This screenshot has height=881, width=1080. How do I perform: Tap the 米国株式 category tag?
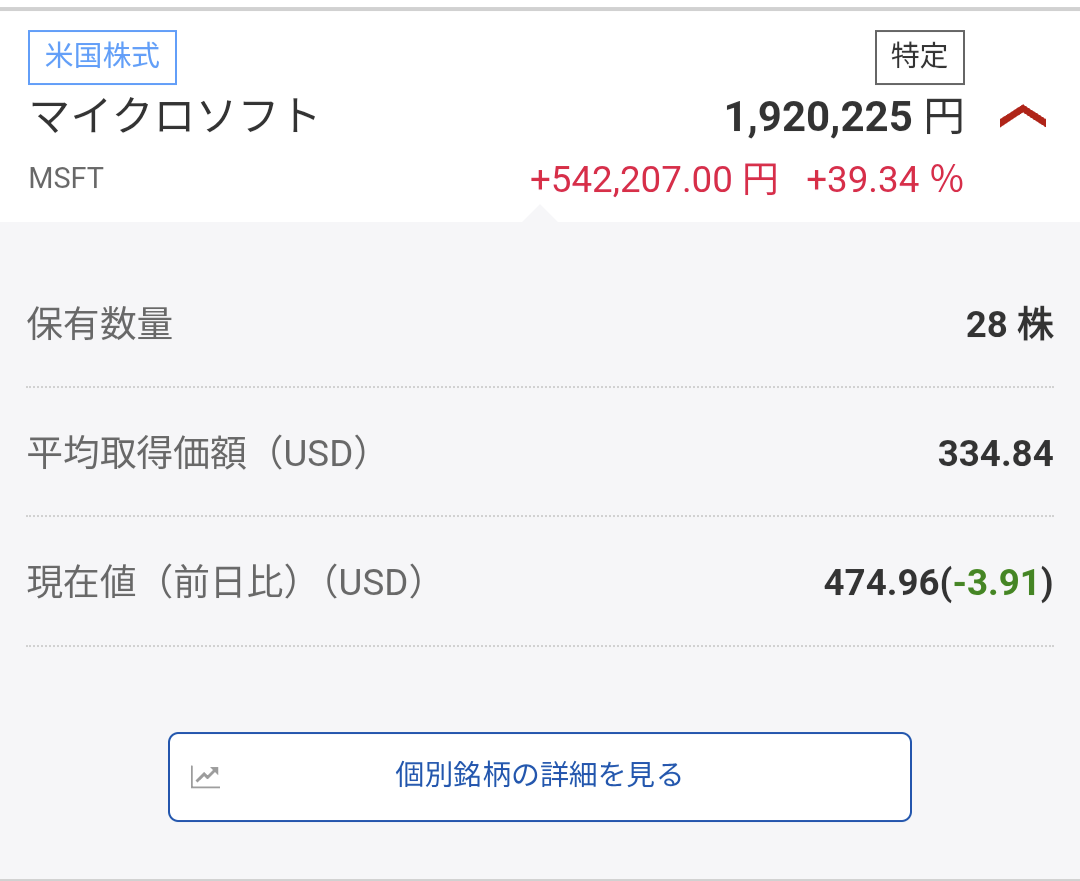coord(102,57)
